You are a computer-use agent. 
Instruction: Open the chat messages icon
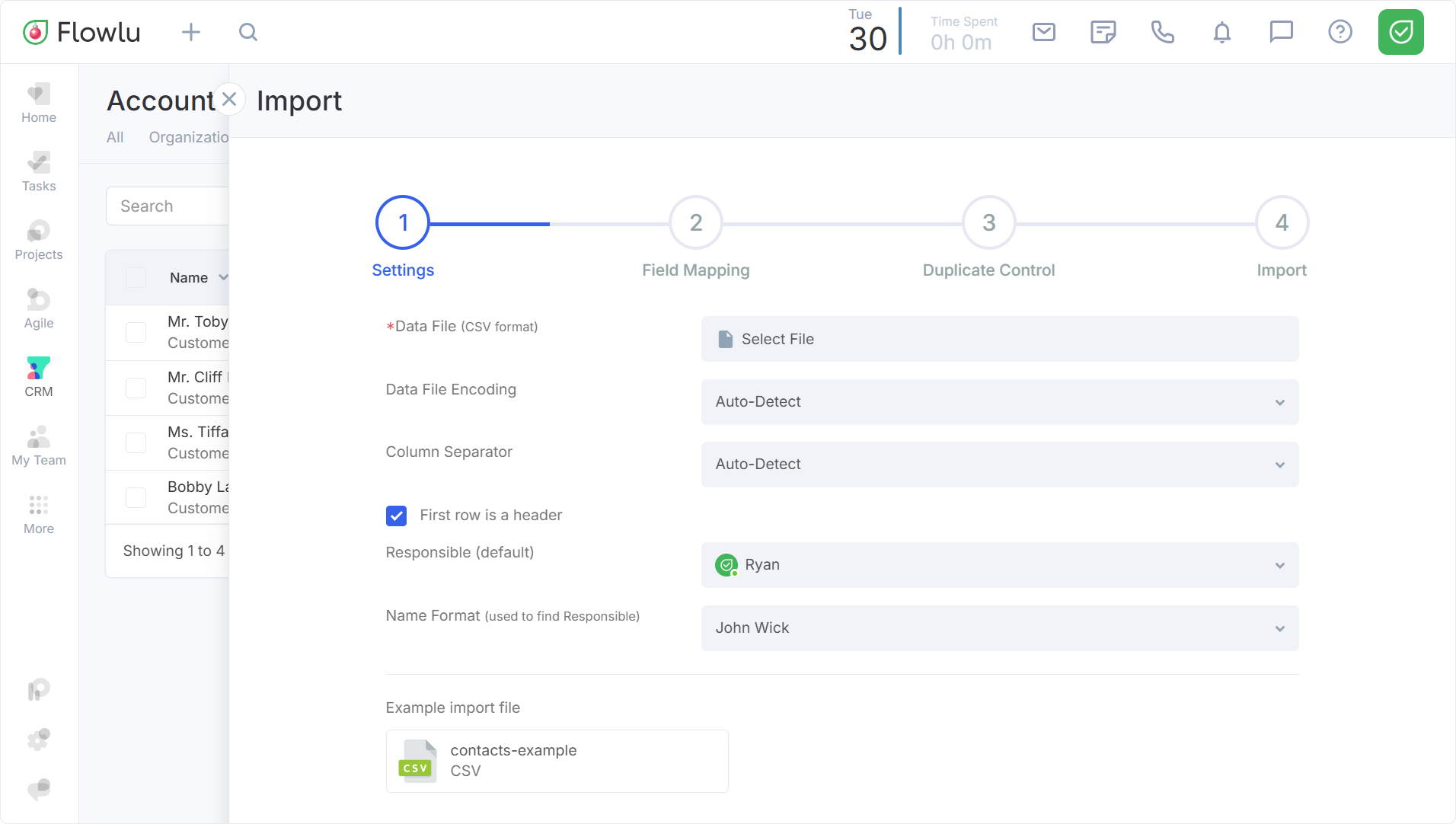click(1281, 32)
